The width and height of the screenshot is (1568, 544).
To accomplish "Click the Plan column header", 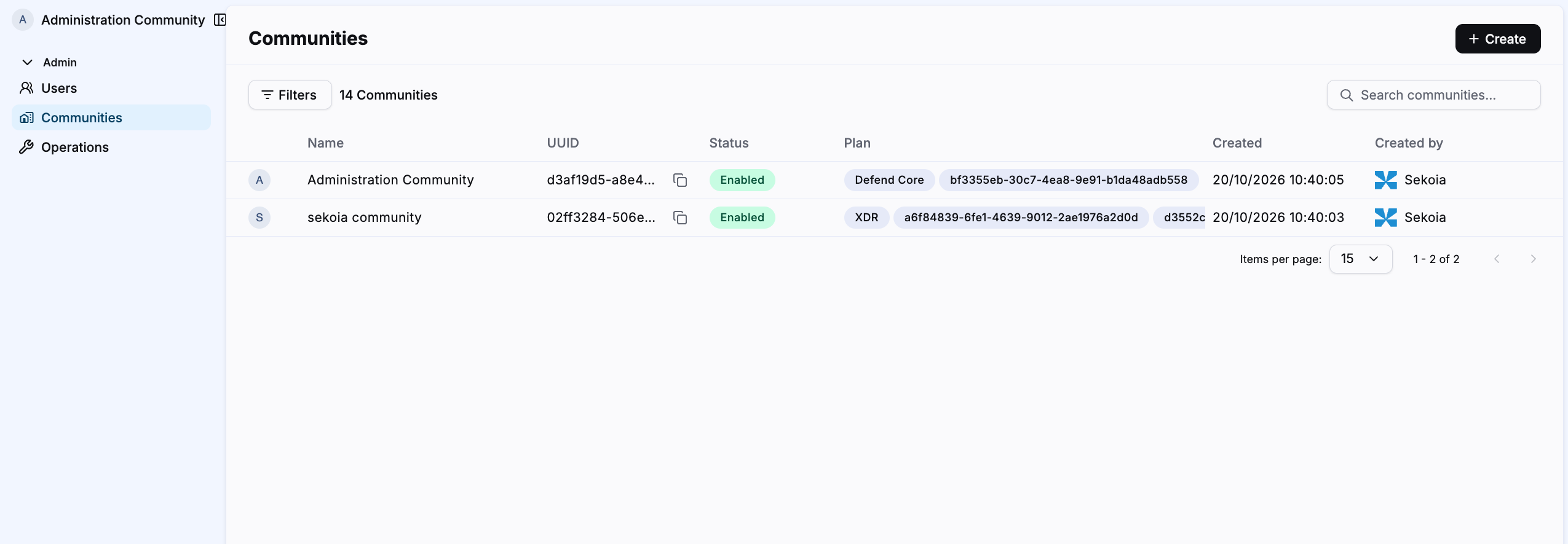I will pos(857,143).
